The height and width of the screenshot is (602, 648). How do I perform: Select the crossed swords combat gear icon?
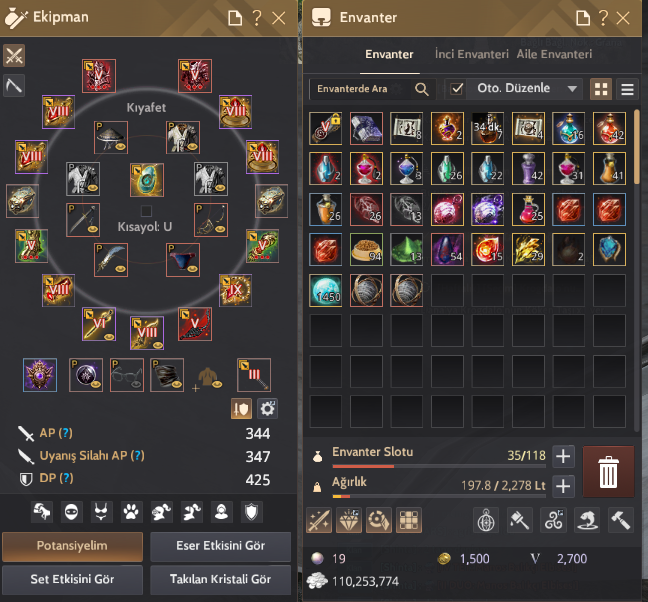click(14, 55)
